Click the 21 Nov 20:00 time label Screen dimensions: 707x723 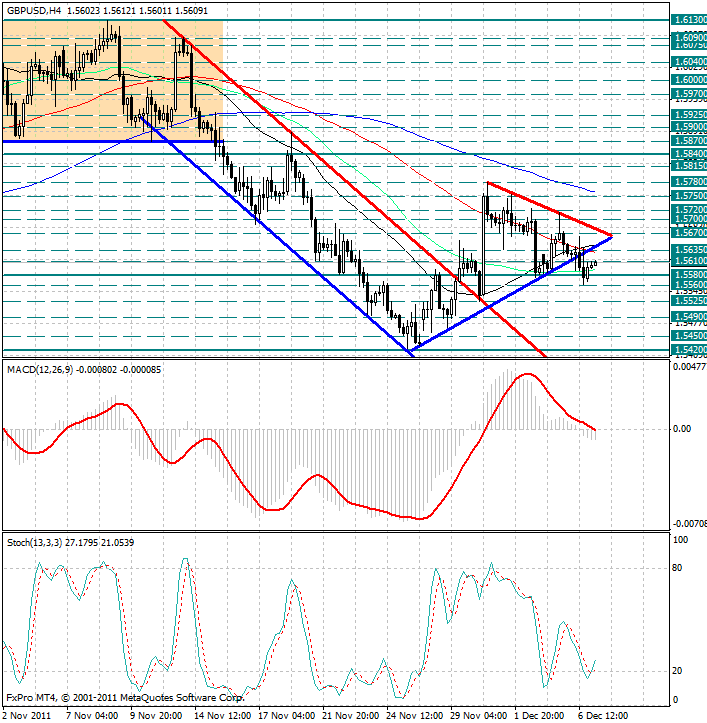[x=351, y=716]
